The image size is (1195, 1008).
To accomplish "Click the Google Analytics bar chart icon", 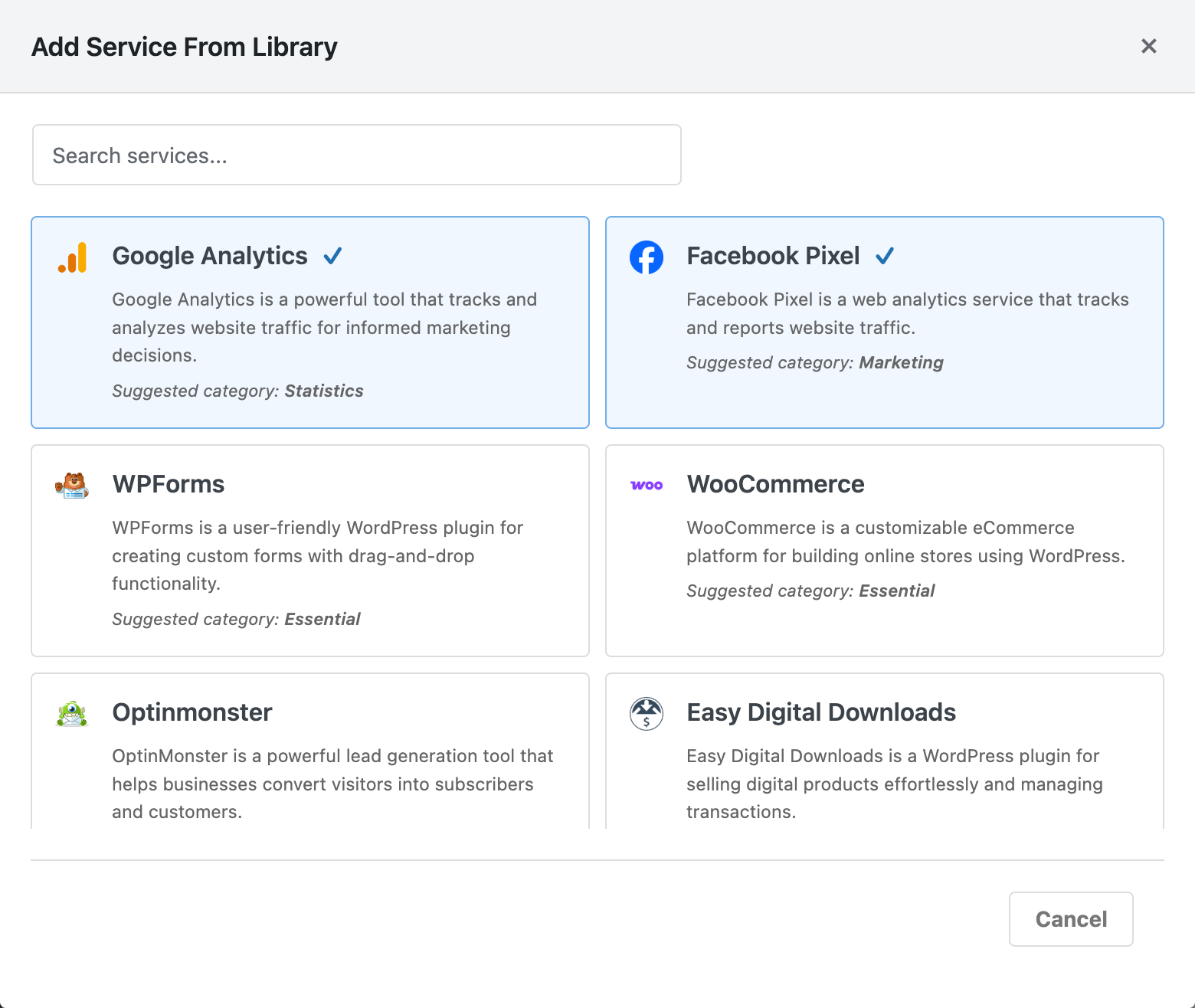I will (x=70, y=257).
